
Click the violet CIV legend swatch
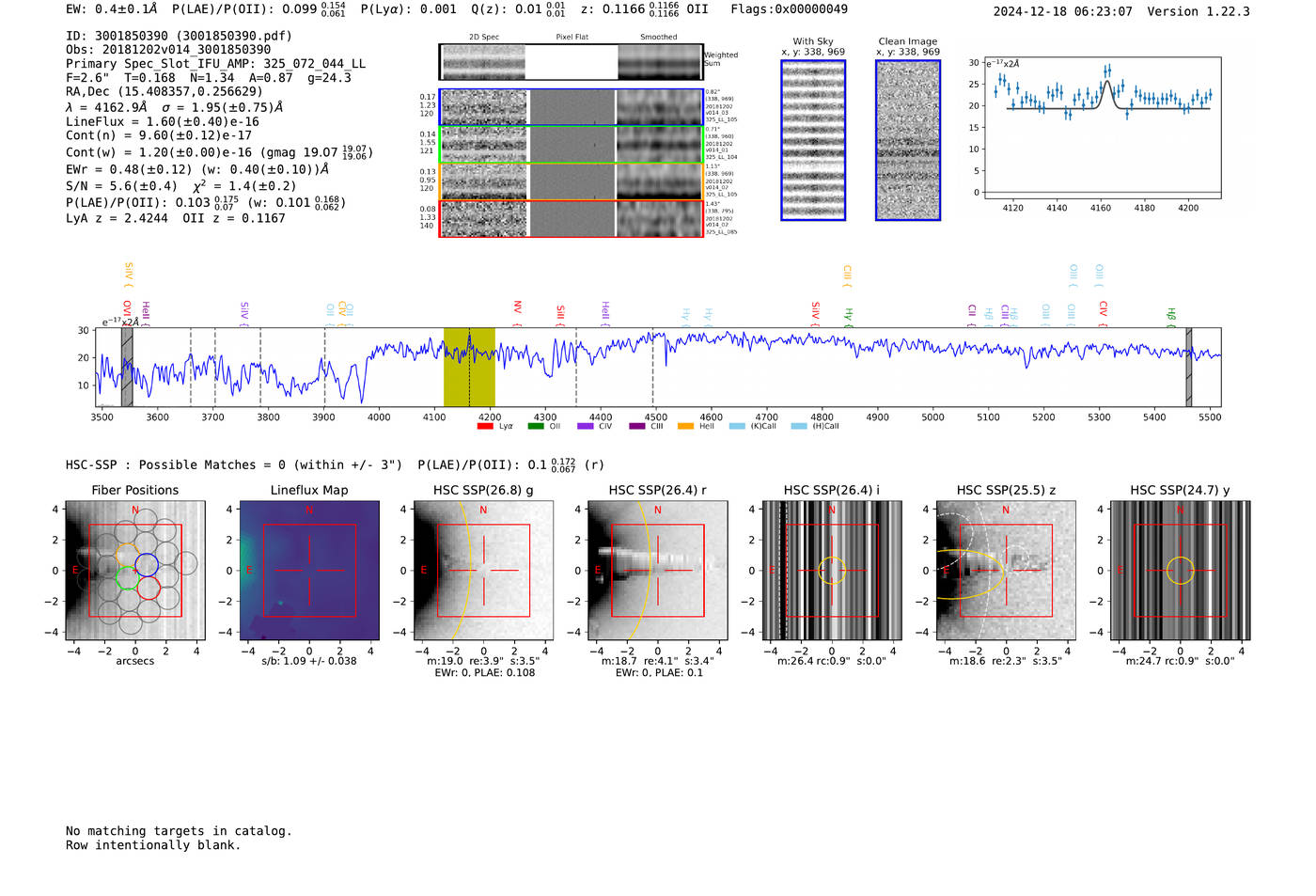pos(586,426)
